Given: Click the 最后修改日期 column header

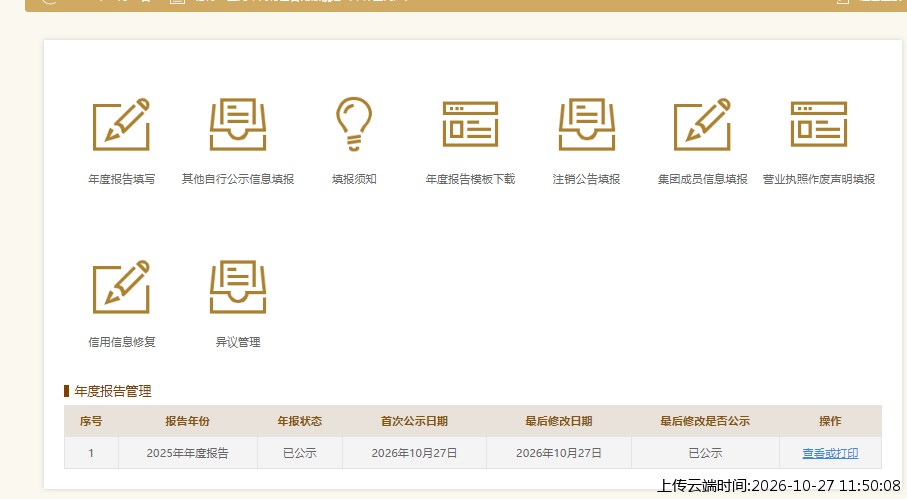Looking at the screenshot, I should [559, 422].
